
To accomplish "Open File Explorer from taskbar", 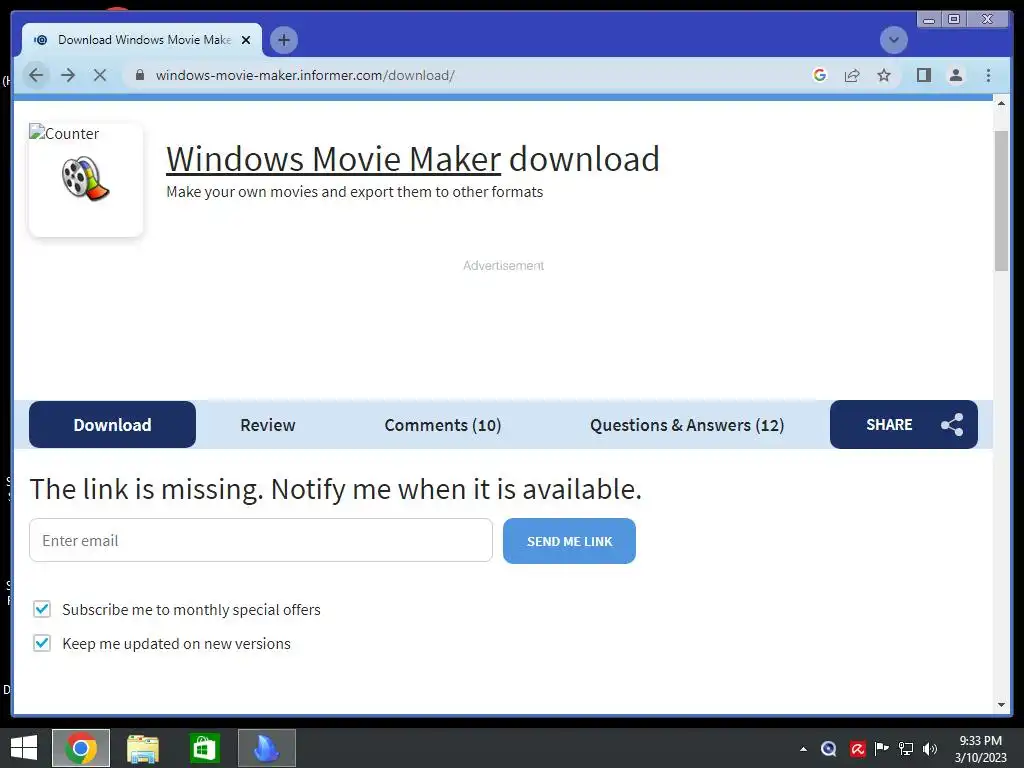I will click(143, 748).
